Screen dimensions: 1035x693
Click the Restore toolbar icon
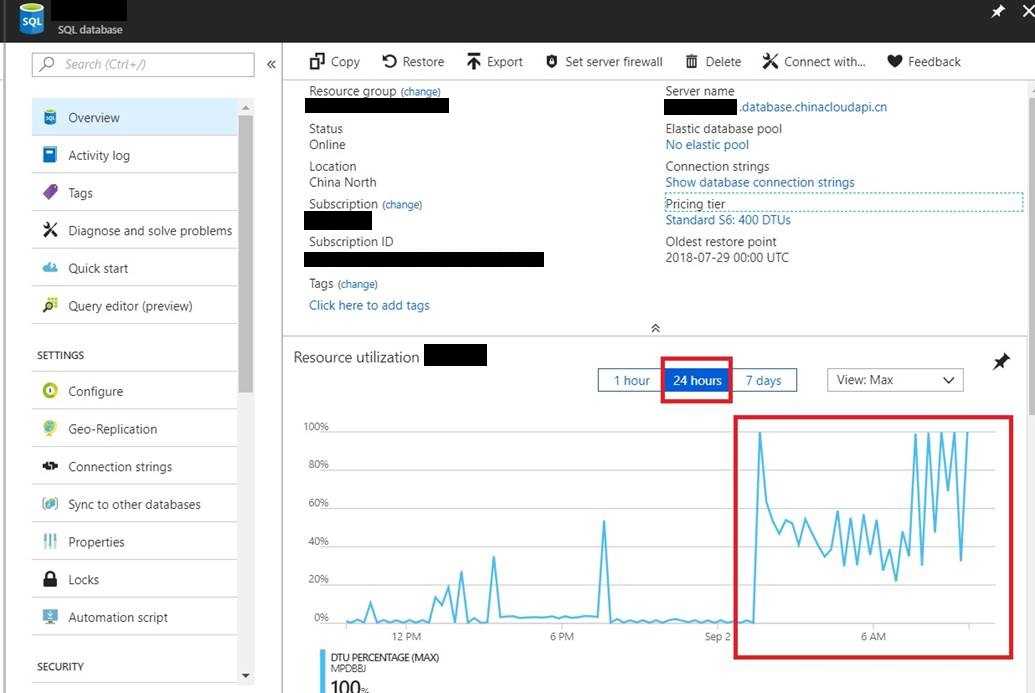tap(389, 61)
